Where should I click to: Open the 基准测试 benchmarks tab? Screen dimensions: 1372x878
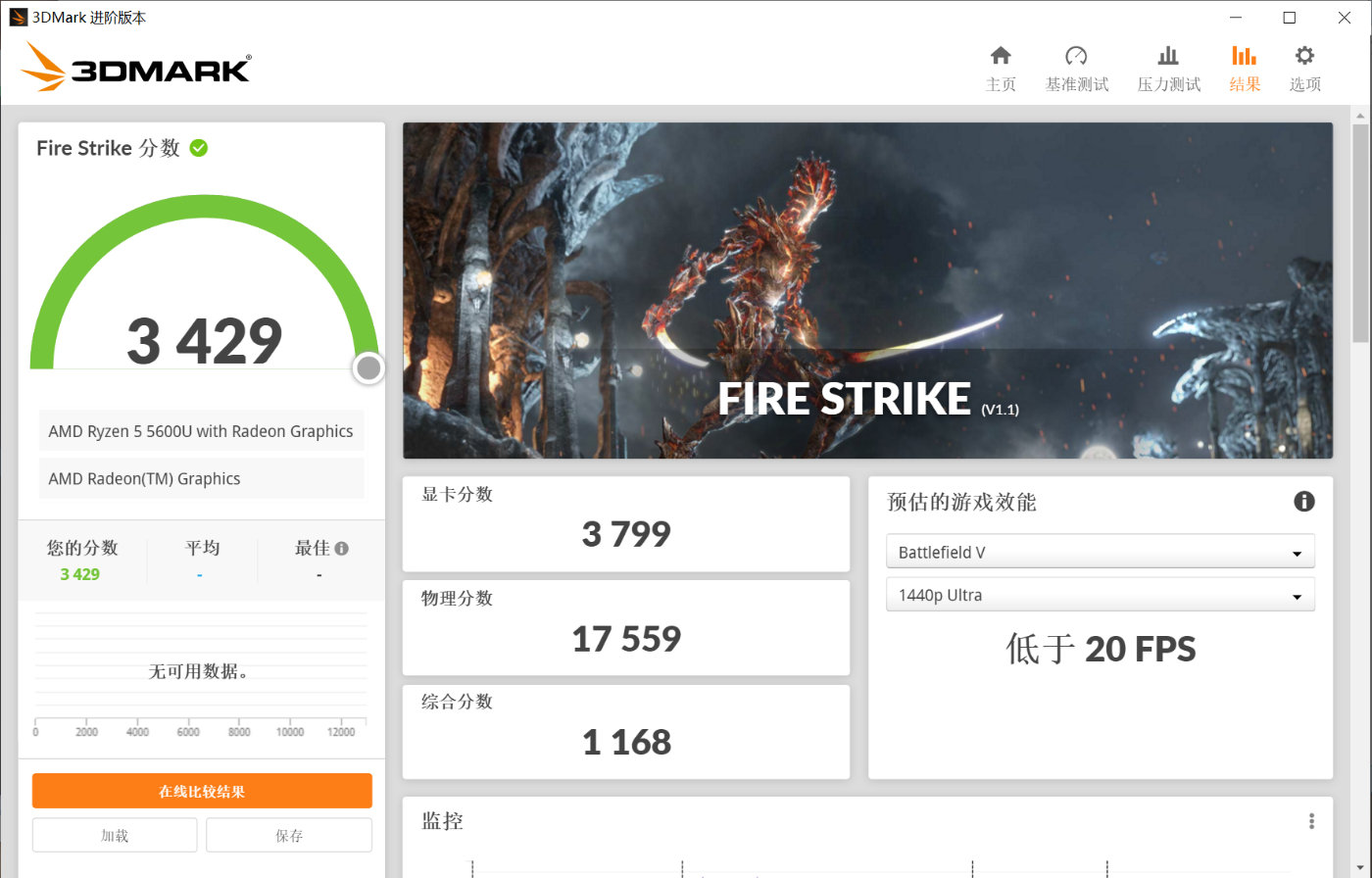point(1076,69)
